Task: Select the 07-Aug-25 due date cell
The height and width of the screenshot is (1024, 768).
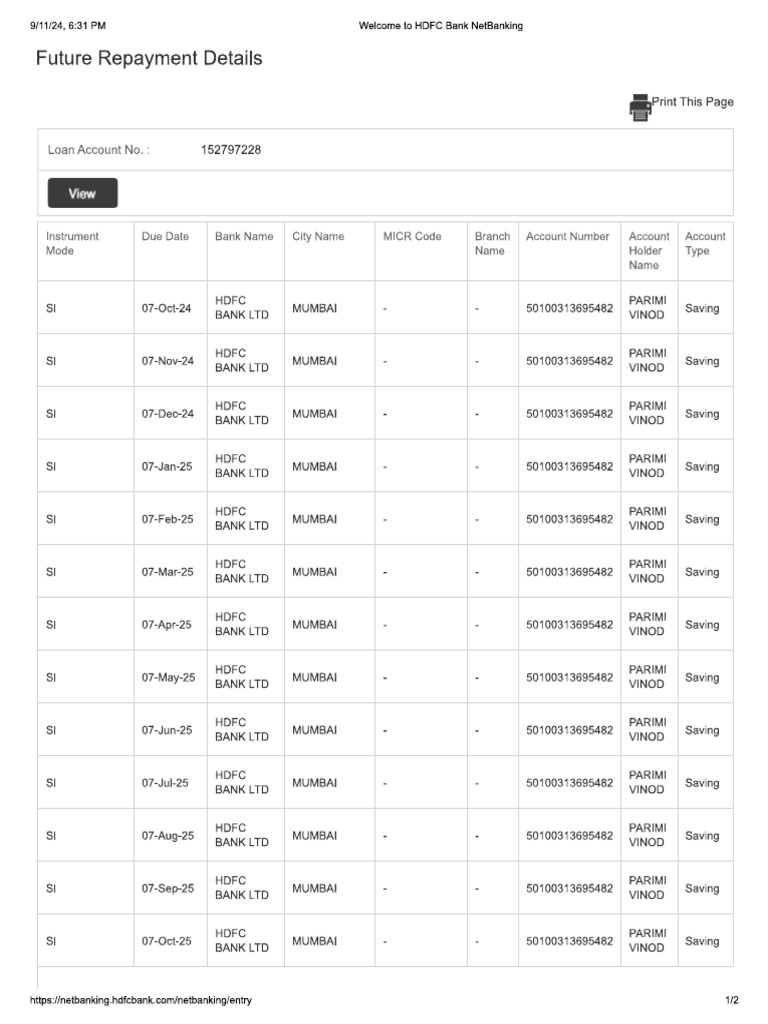Action: coord(167,836)
